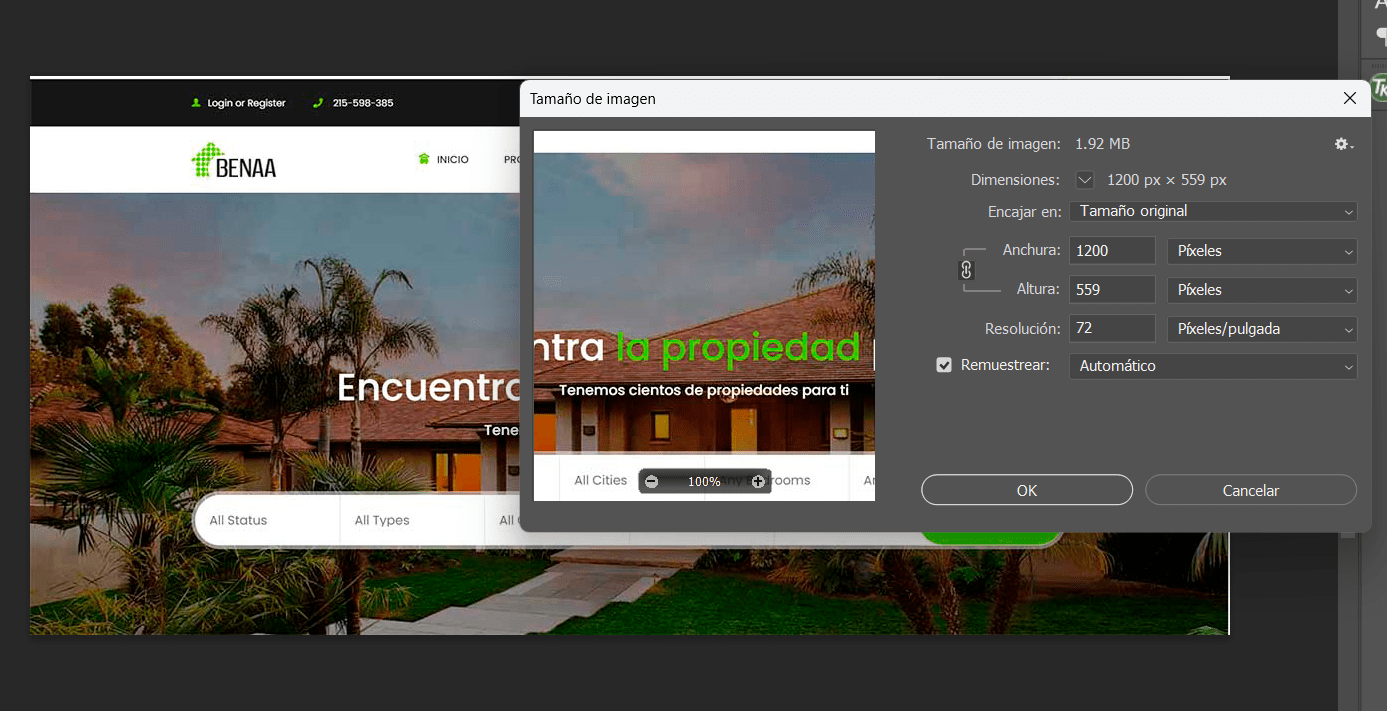Click Login or Register in the canvas image

click(x=246, y=103)
